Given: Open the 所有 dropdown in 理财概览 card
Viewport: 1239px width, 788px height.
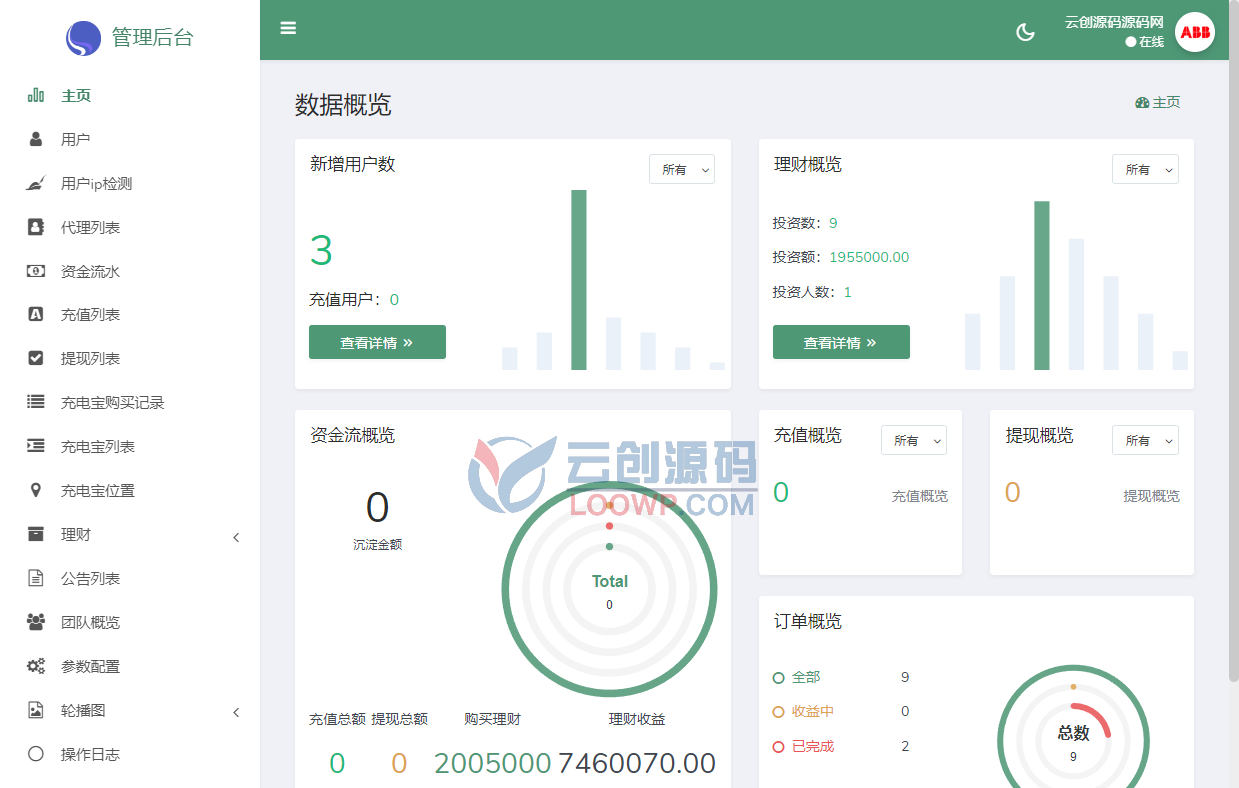Looking at the screenshot, I should pos(1145,169).
